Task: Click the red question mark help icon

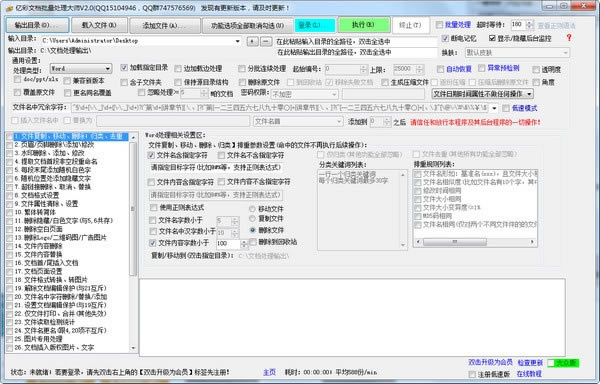Action: pos(569,37)
